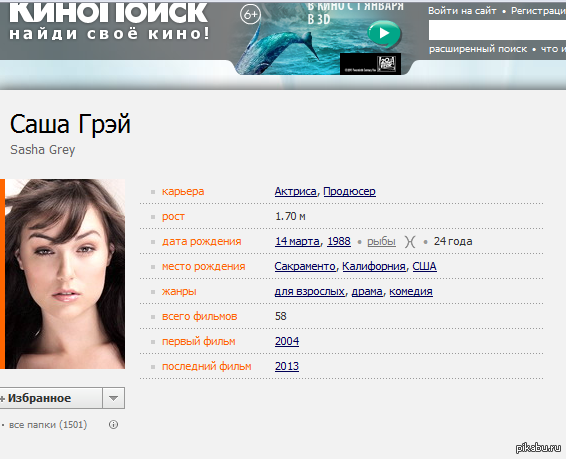Click the КиноПоиск logo
The width and height of the screenshot is (566, 459).
point(109,21)
